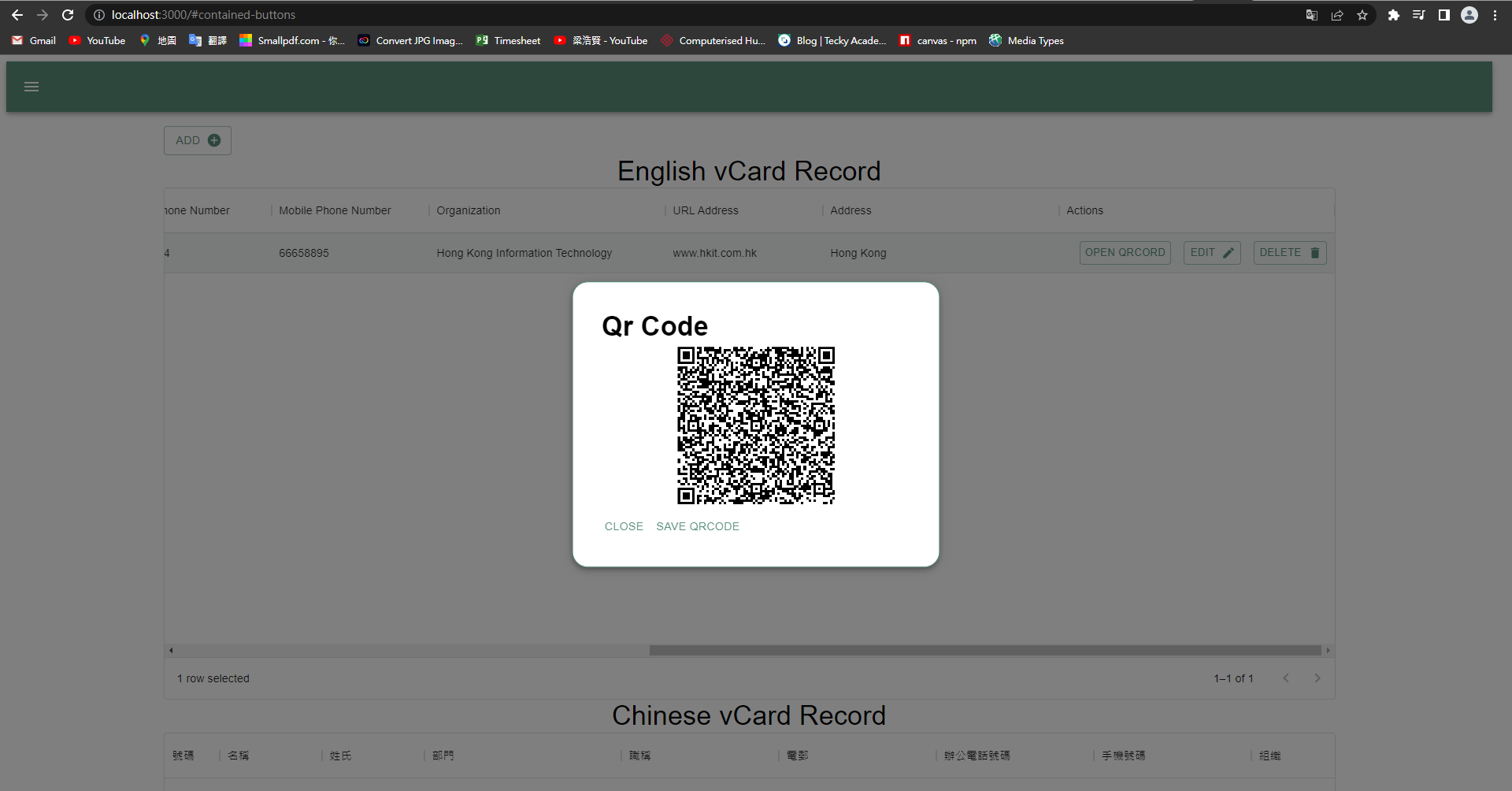Click the OPEN QRCORD button
The width and height of the screenshot is (1512, 791).
[1125, 253]
